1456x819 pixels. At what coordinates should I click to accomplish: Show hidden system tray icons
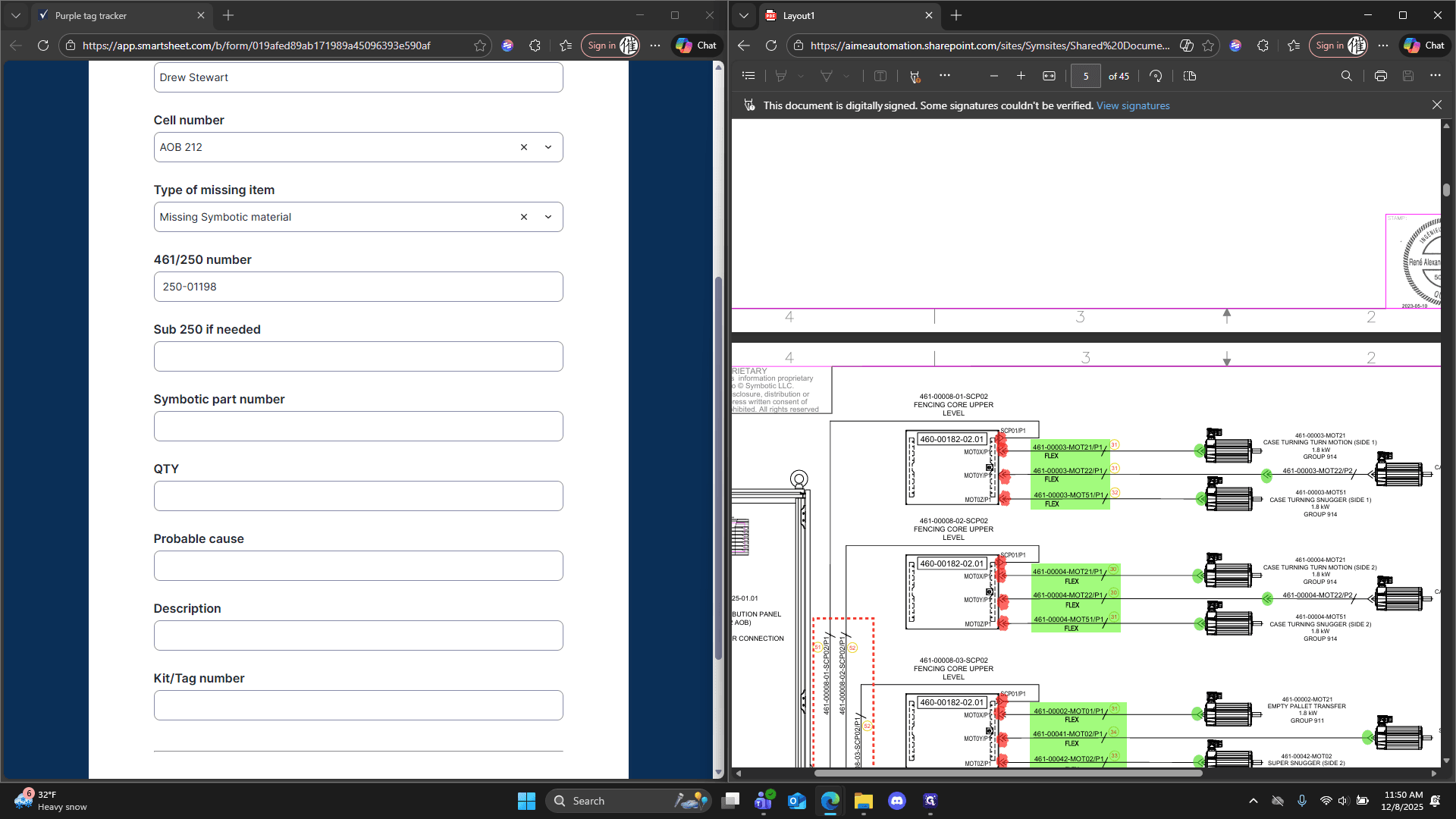pos(1253,801)
